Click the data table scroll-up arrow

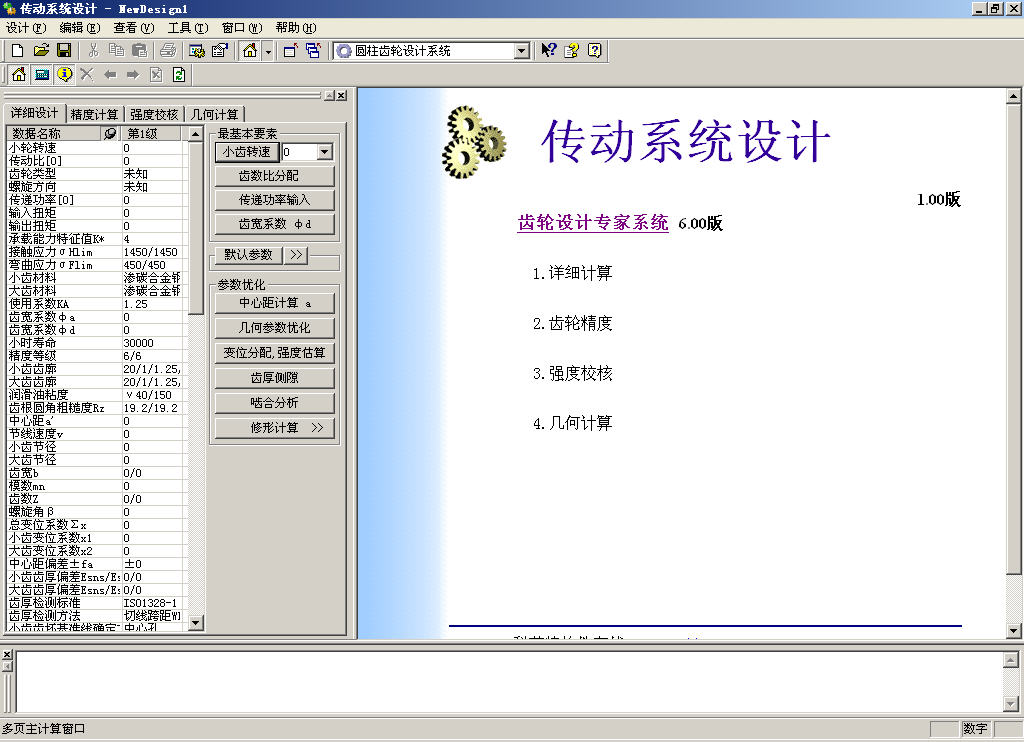pos(195,134)
